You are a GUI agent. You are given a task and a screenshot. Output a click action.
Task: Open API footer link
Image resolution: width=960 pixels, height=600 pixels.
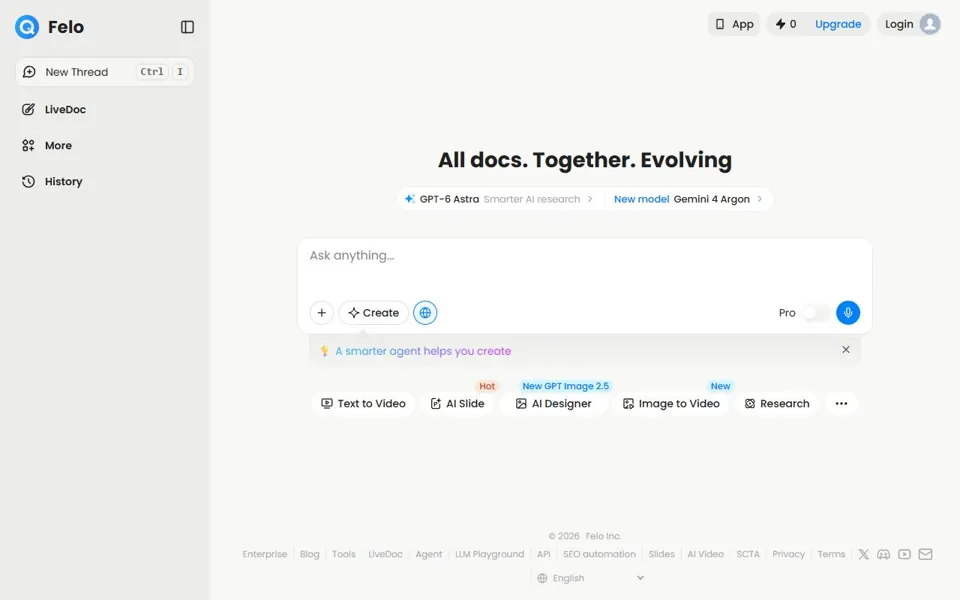point(544,554)
